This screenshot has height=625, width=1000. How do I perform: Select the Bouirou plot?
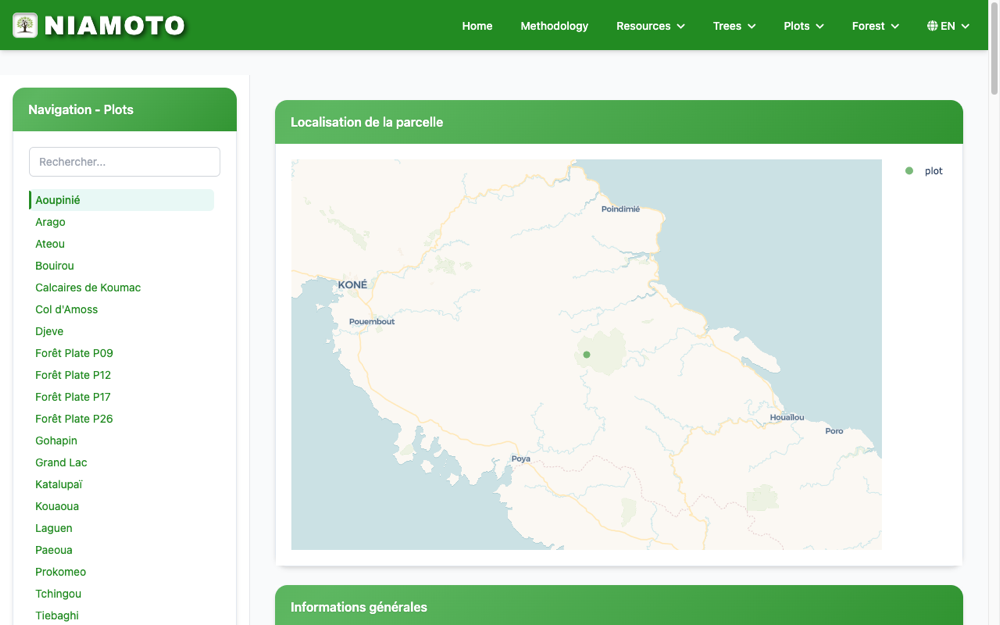point(54,266)
